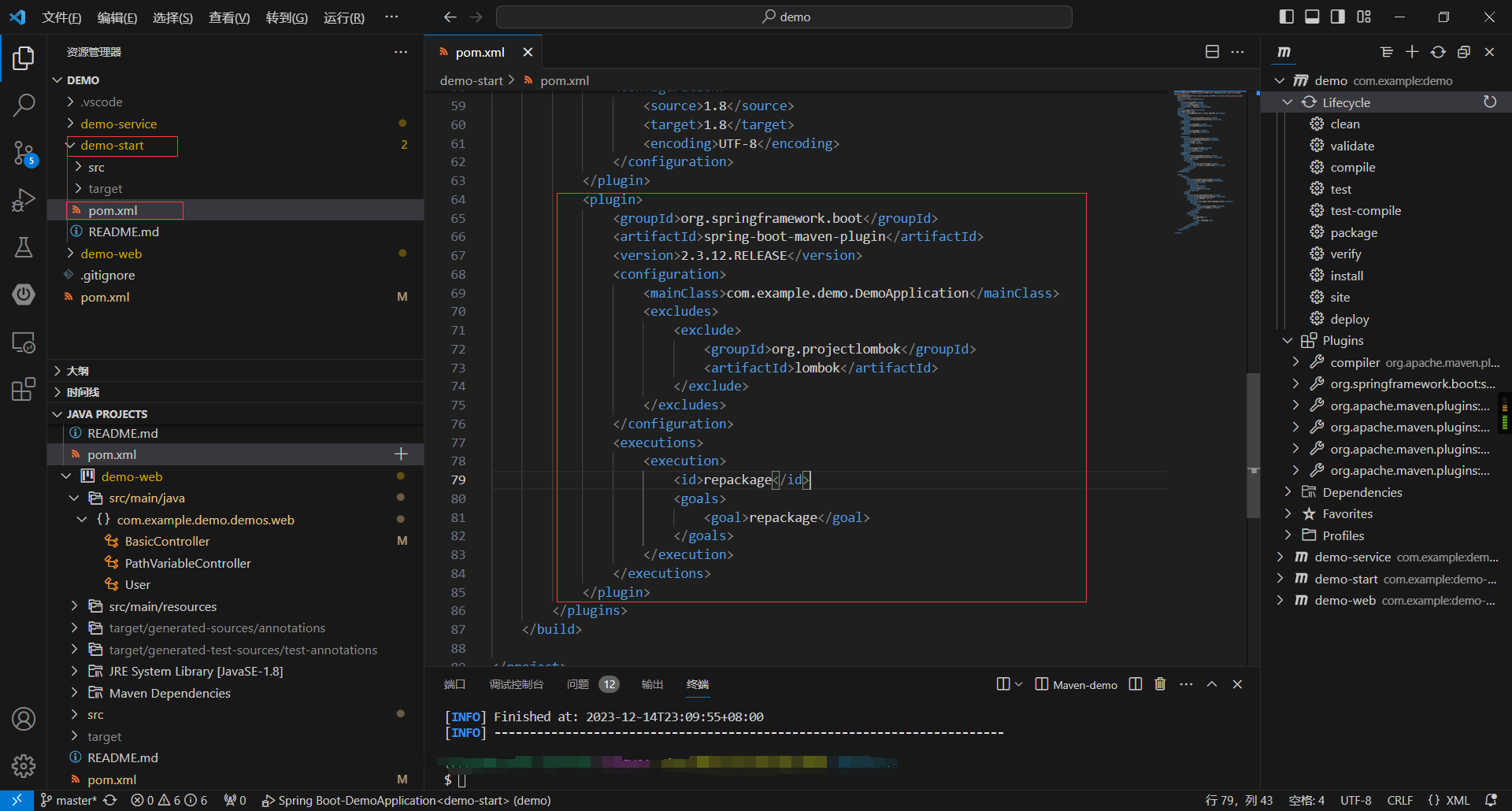Viewport: 1512px width, 811px height.
Task: Select .gitignore file in explorer
Action: pos(107,276)
